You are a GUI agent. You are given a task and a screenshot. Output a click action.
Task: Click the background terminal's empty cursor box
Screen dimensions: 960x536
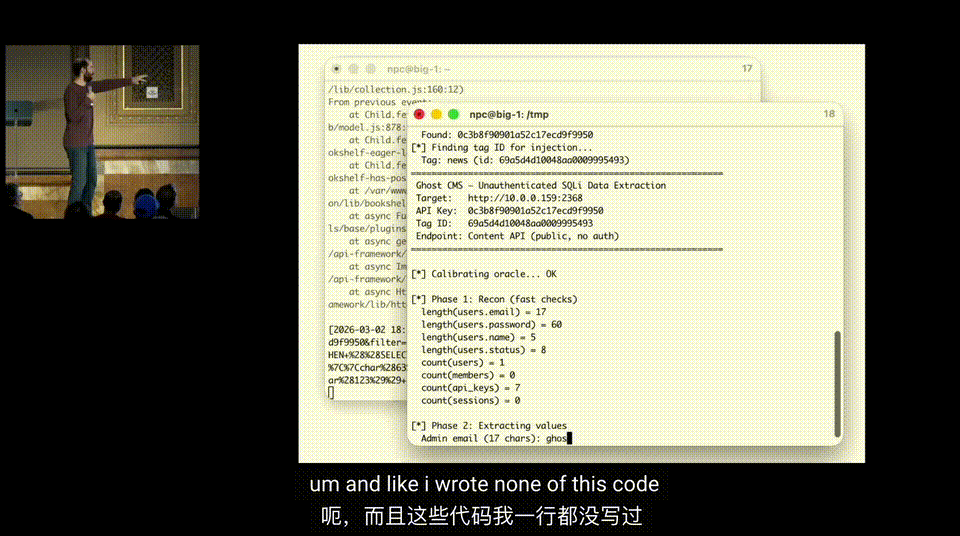[331, 392]
